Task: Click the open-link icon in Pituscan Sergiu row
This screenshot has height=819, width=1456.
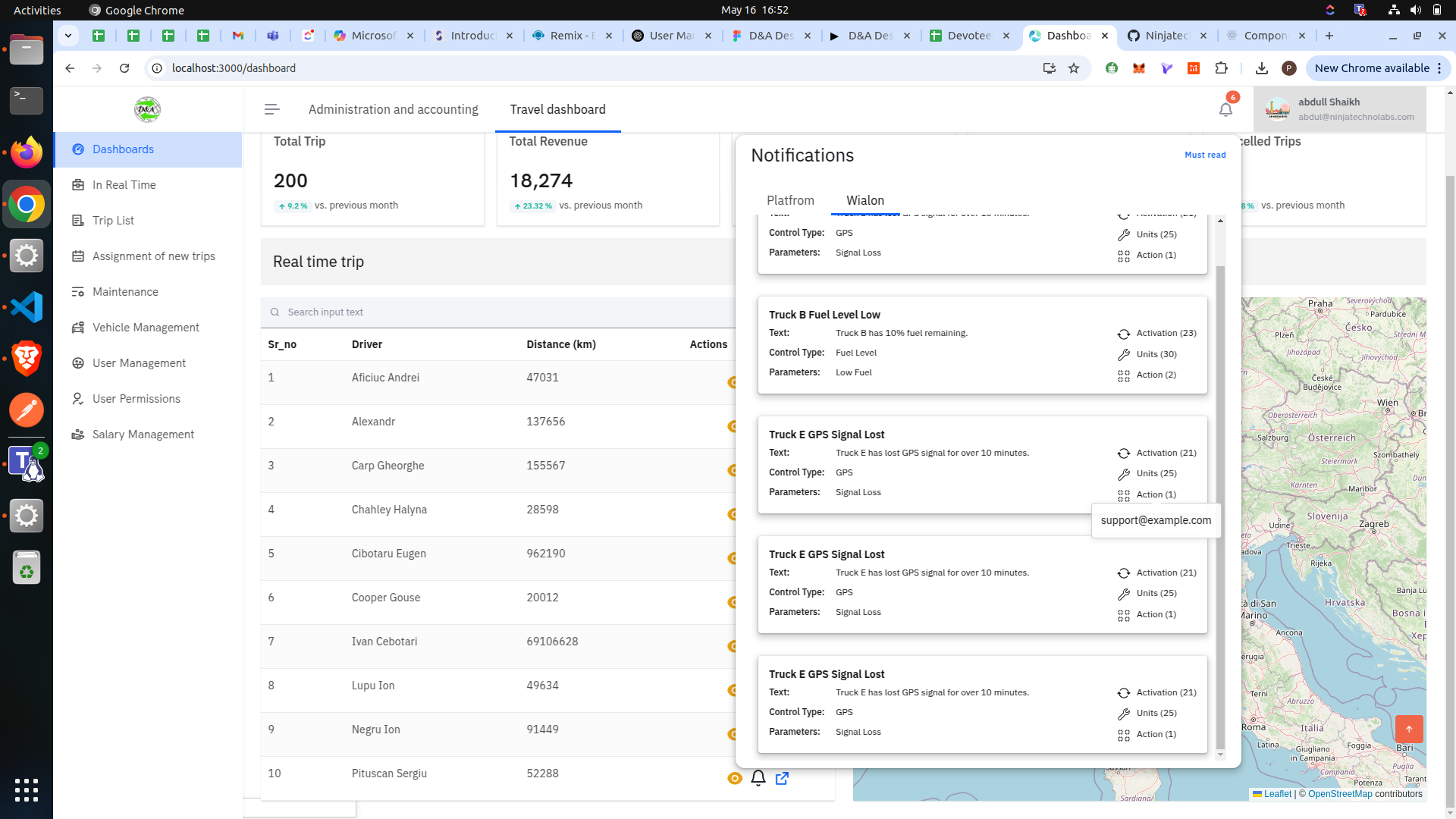Action: tap(782, 778)
